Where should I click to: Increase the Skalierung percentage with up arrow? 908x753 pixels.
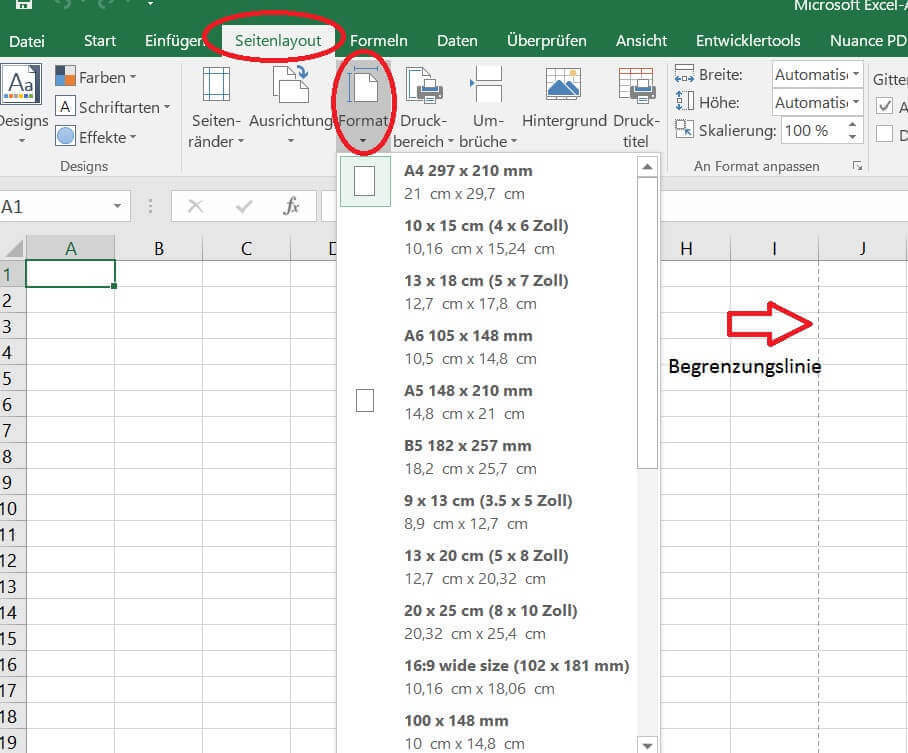[852, 125]
